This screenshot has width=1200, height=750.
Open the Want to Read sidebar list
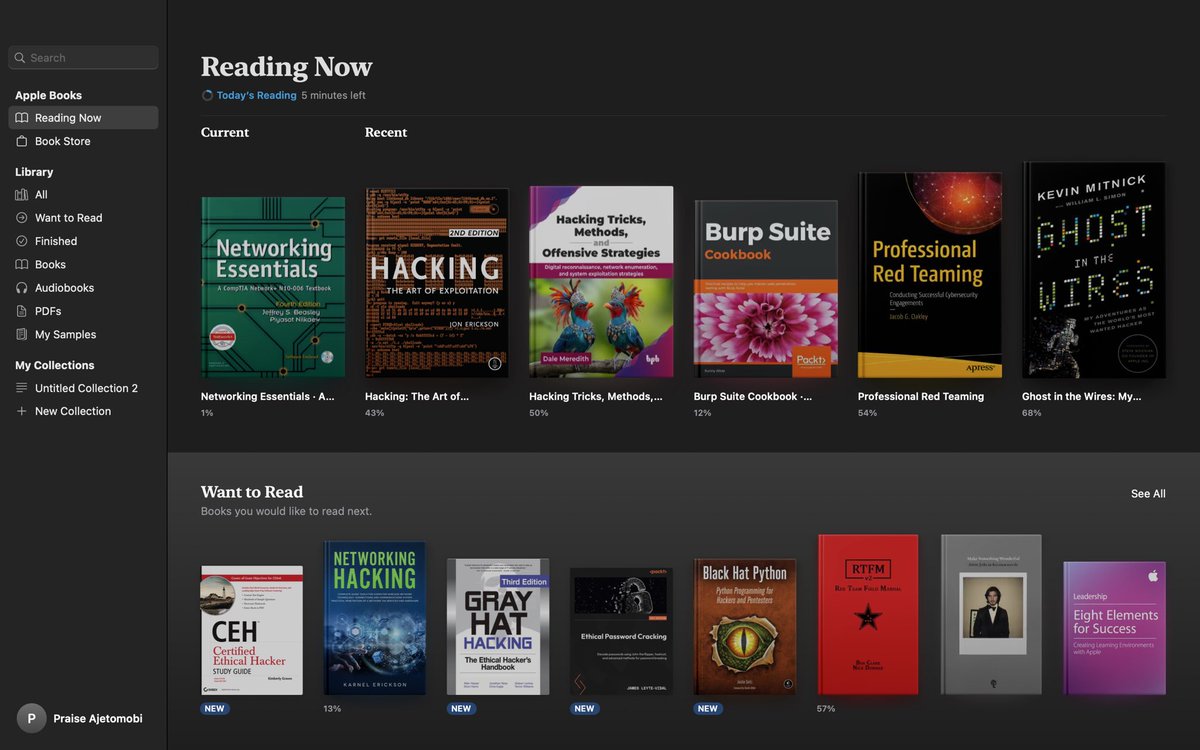pos(83,218)
